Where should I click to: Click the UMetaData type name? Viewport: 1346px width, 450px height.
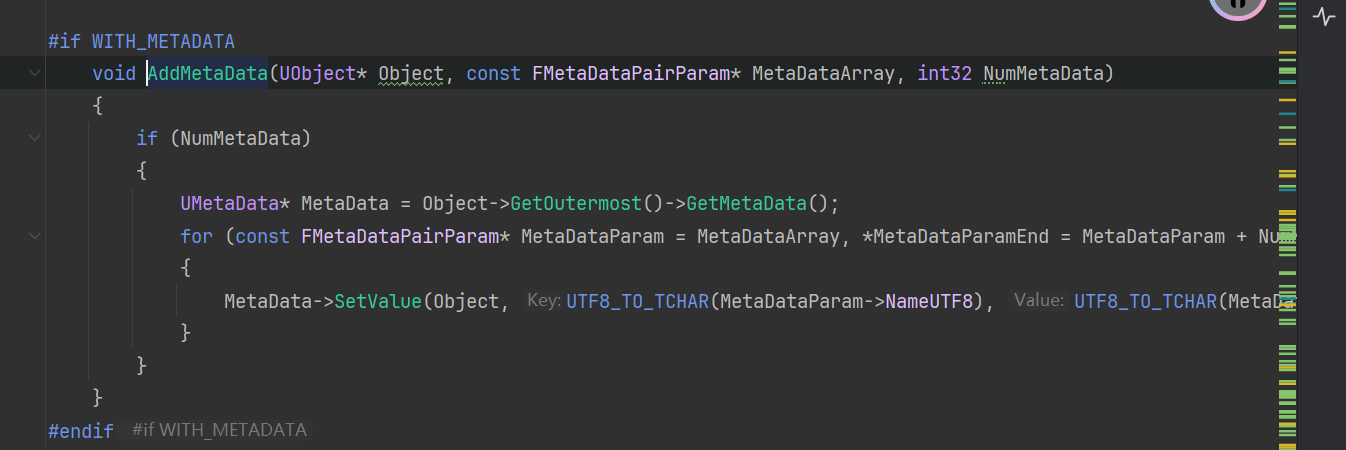(x=229, y=203)
